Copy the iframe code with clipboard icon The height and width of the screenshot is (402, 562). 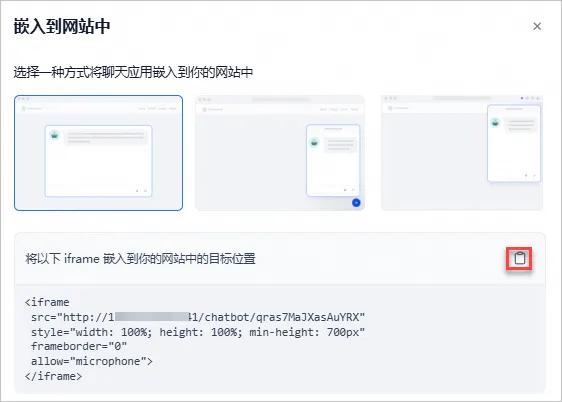click(x=519, y=258)
